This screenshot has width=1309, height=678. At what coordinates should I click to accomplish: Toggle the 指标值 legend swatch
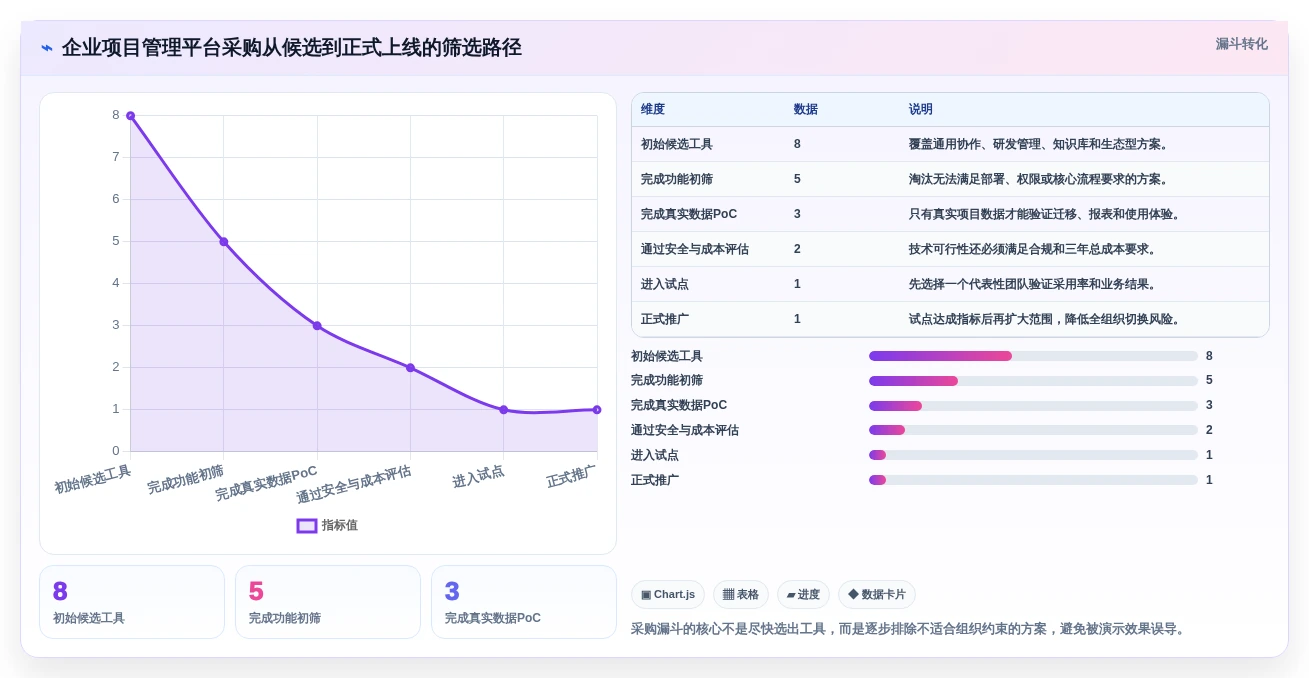coord(307,525)
